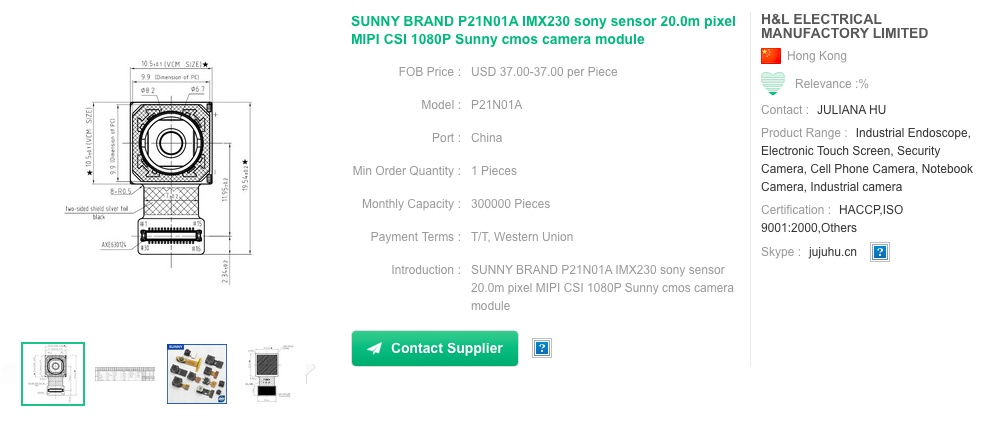
Task: Click the contact name Juliana Hu
Action: tap(851, 110)
